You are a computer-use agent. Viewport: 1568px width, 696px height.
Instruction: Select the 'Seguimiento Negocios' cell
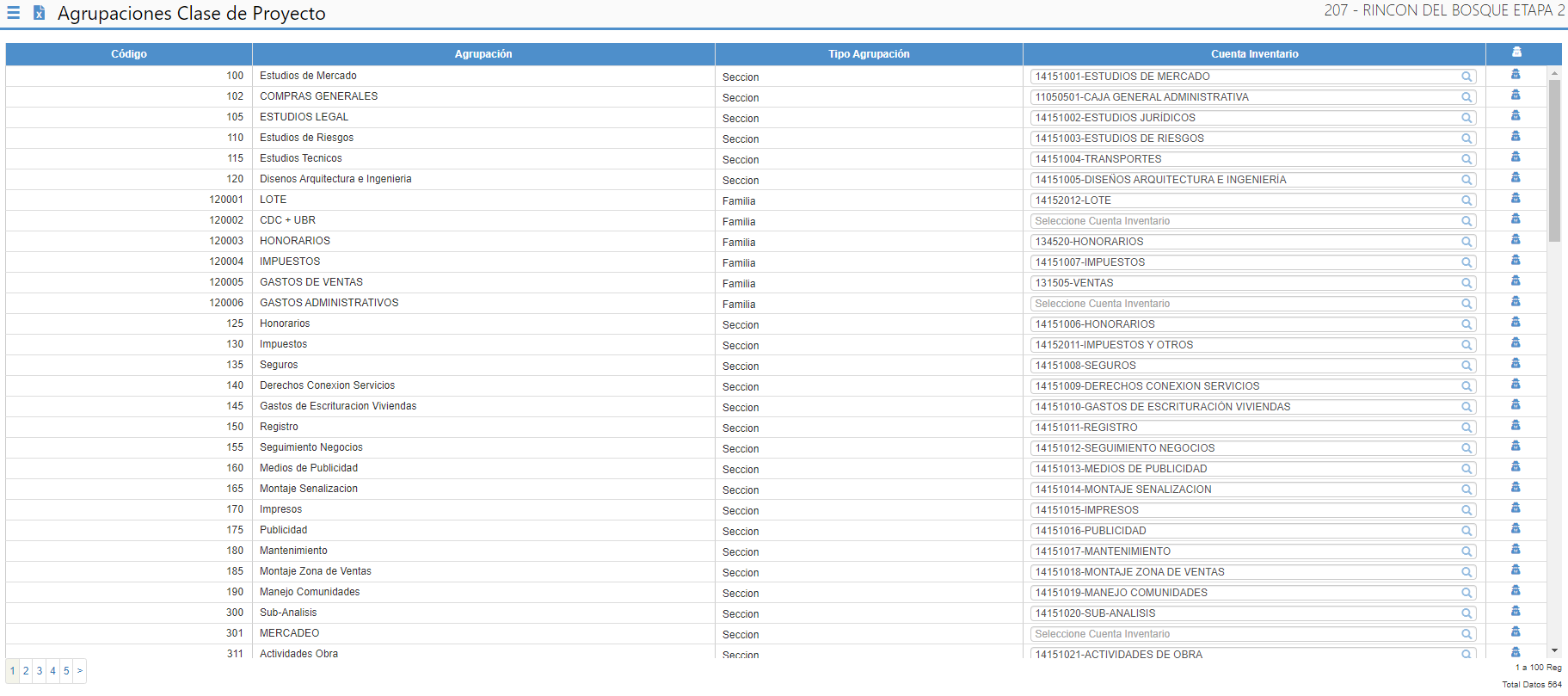tap(483, 447)
